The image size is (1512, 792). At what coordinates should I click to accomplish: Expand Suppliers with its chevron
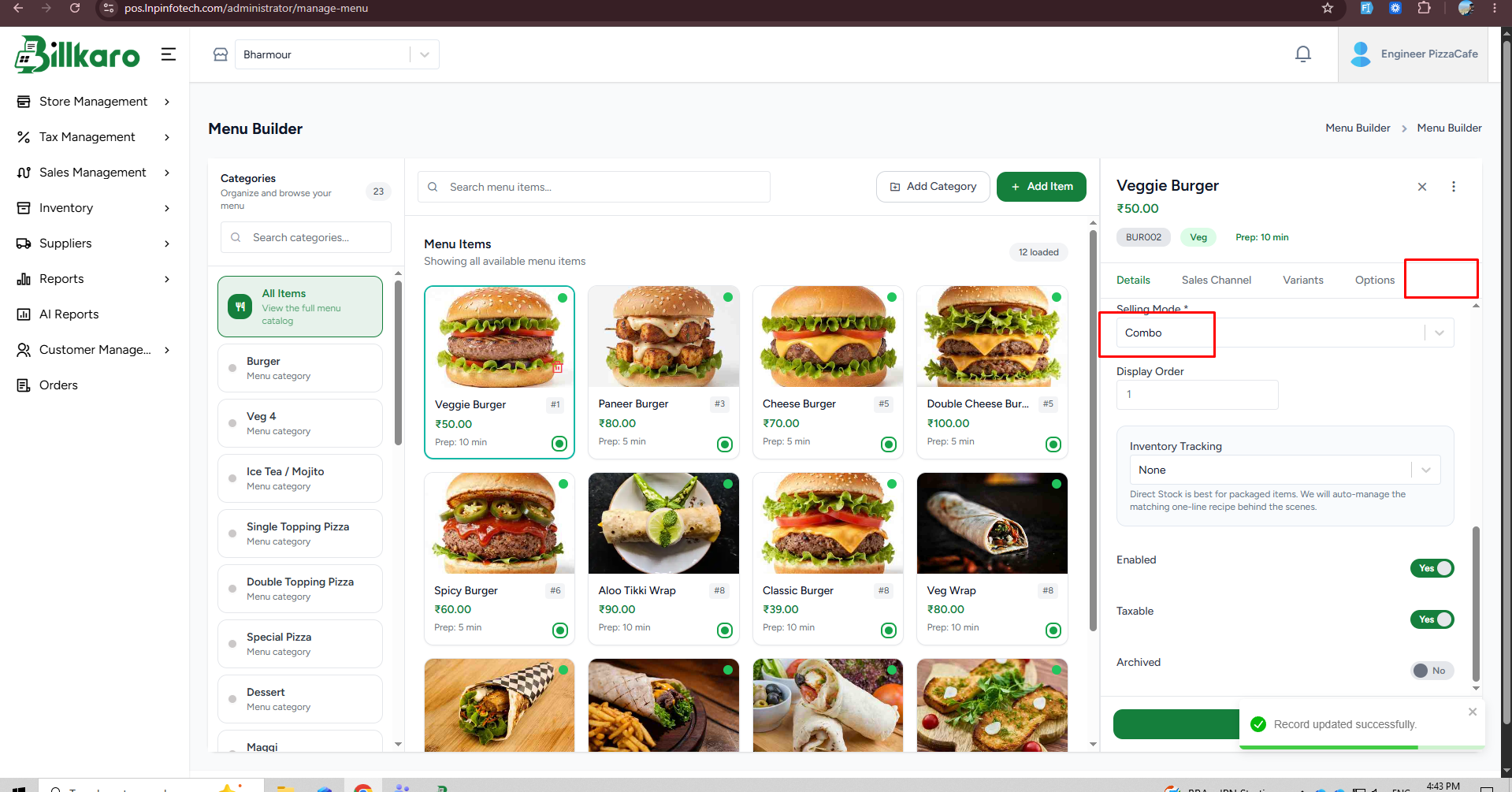point(167,244)
